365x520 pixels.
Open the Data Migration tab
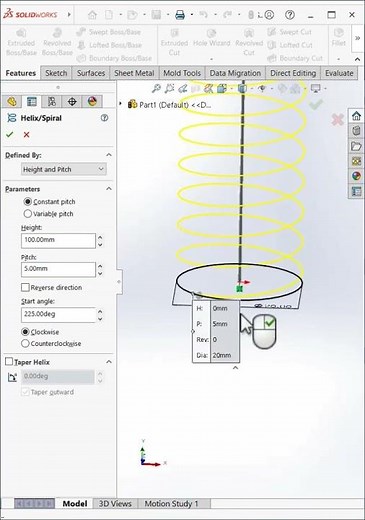click(235, 73)
